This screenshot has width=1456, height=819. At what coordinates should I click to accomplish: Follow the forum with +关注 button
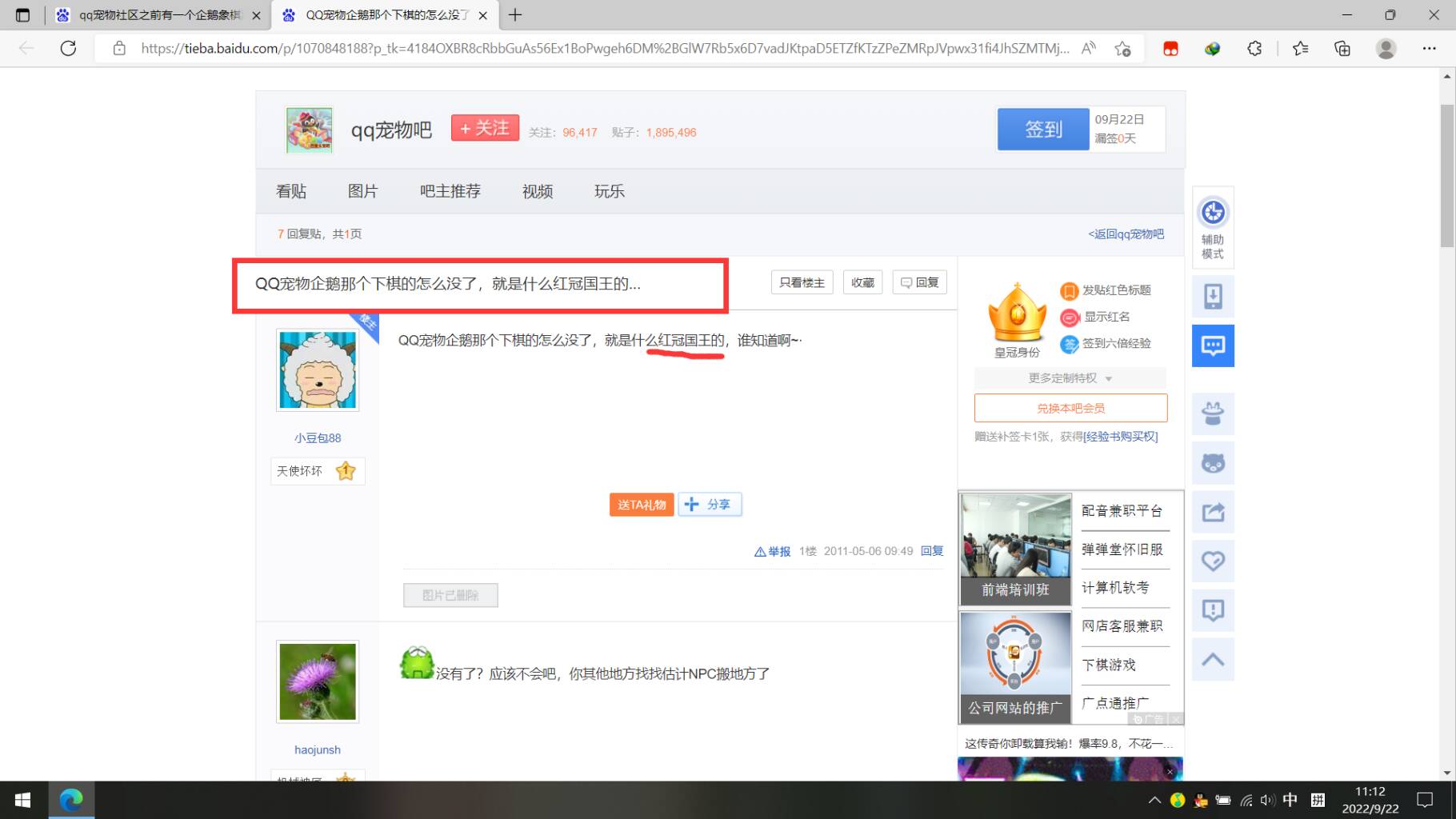[485, 128]
